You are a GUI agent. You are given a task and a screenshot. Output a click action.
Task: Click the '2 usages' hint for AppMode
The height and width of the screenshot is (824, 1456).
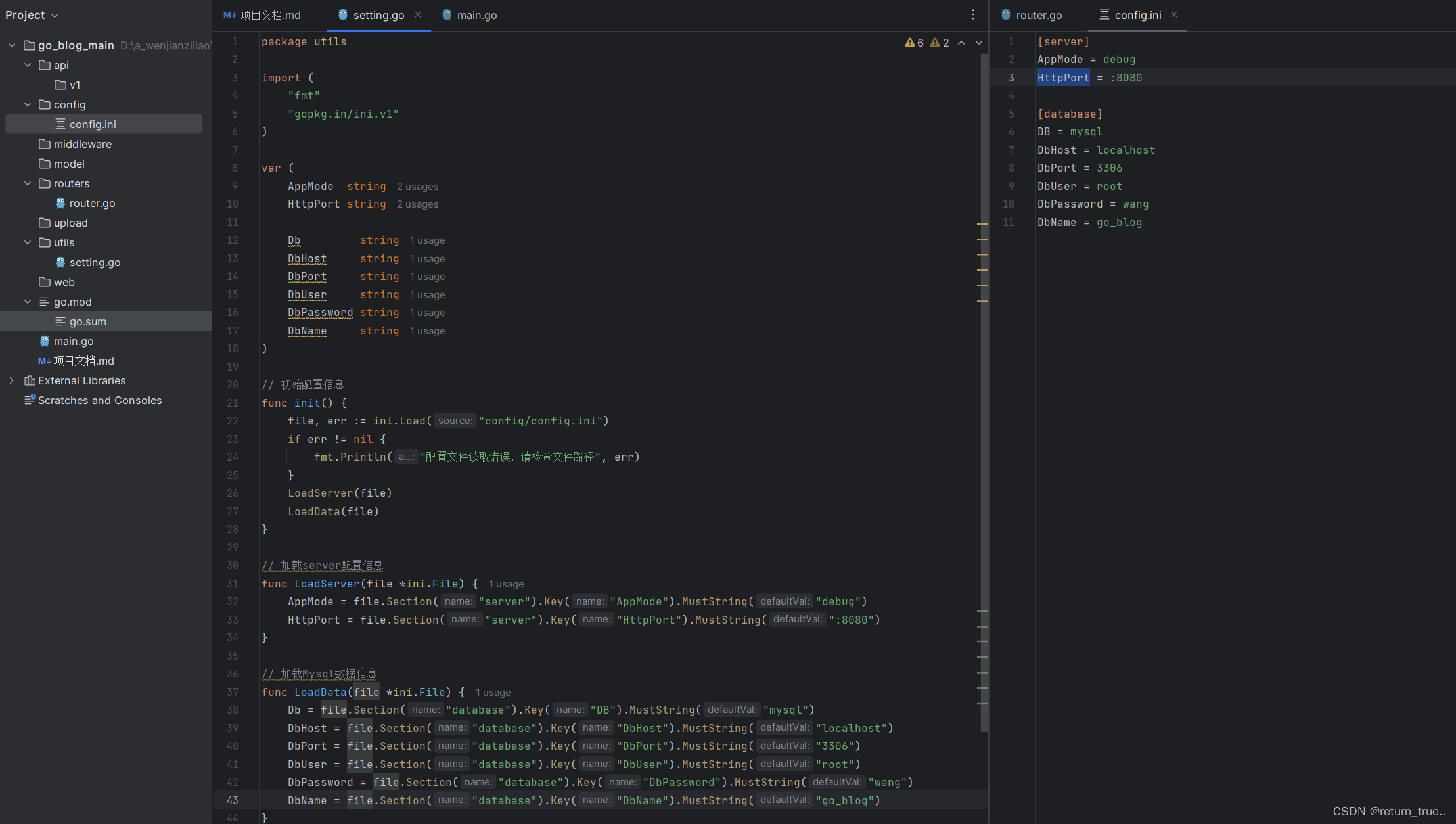417,187
